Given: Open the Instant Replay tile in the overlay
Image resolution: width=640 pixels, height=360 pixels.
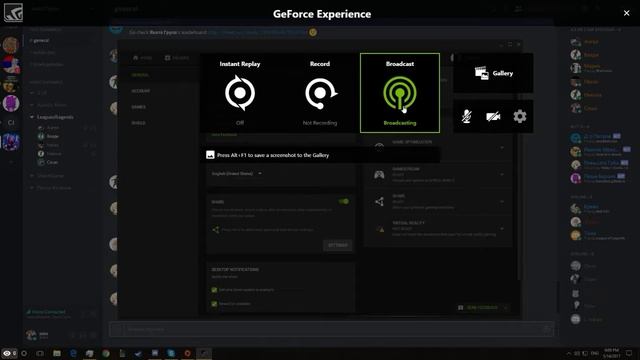Looking at the screenshot, I should [x=240, y=93].
